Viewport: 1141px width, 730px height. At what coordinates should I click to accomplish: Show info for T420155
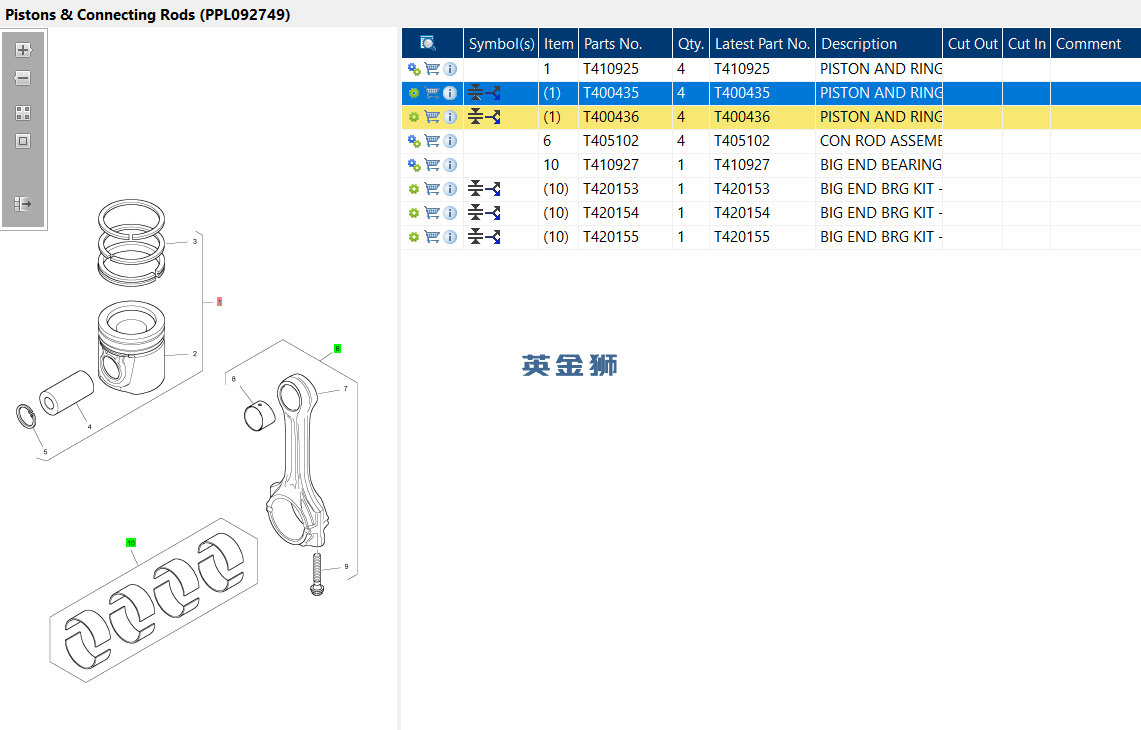[x=450, y=237]
